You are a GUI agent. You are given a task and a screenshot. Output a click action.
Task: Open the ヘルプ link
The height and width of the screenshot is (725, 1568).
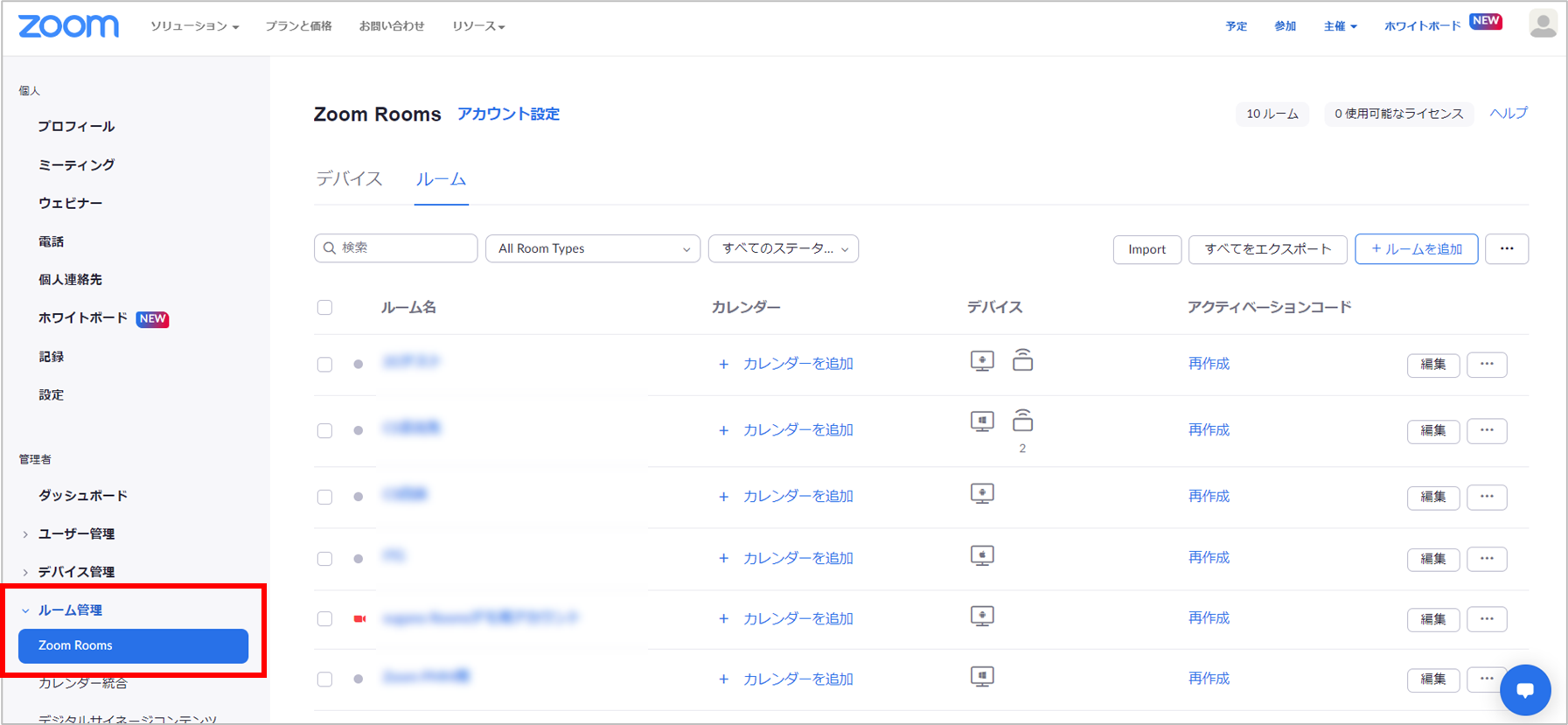(x=1509, y=114)
